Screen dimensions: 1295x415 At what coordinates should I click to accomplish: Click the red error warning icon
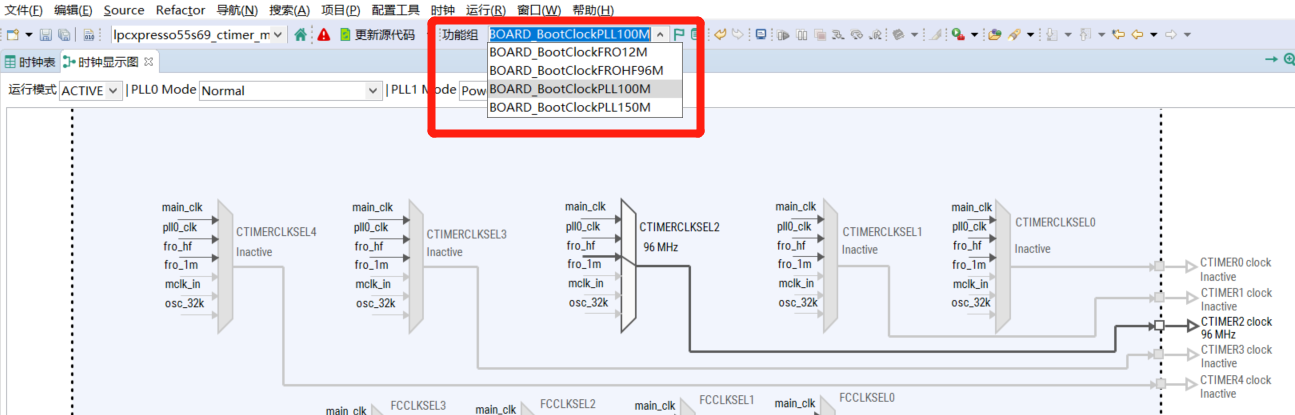pos(323,35)
